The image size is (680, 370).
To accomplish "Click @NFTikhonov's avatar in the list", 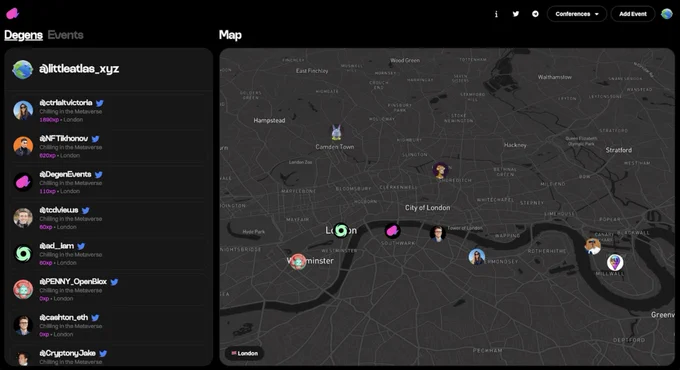I will pyautogui.click(x=23, y=146).
